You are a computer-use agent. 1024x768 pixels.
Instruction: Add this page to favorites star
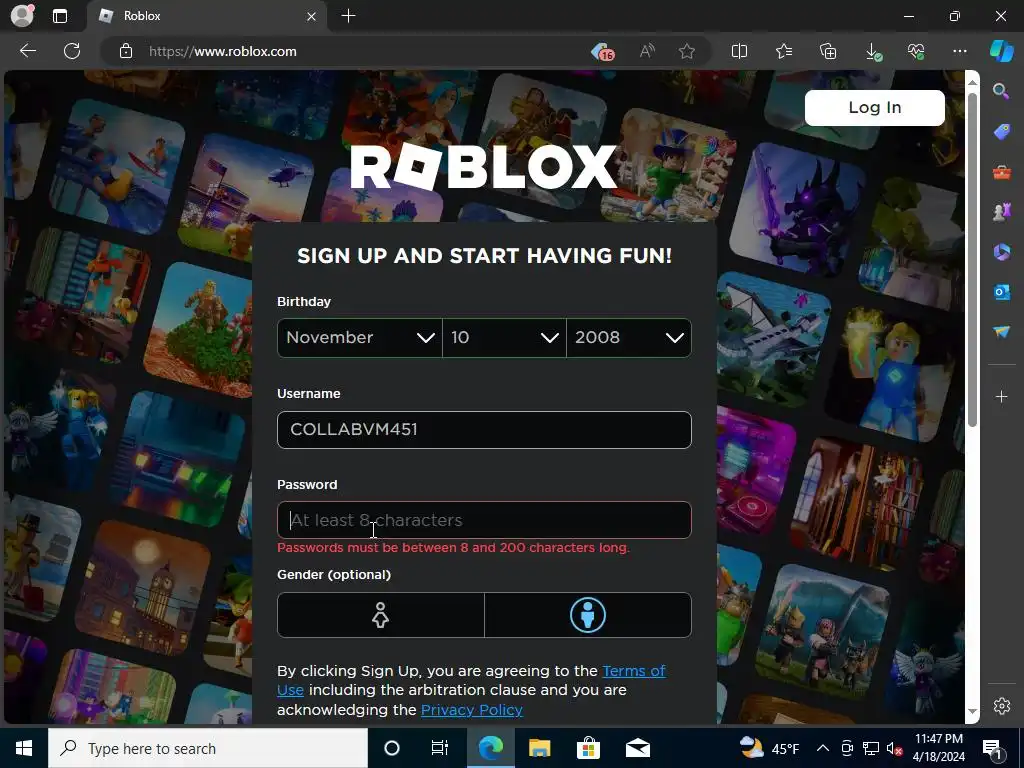[x=686, y=51]
